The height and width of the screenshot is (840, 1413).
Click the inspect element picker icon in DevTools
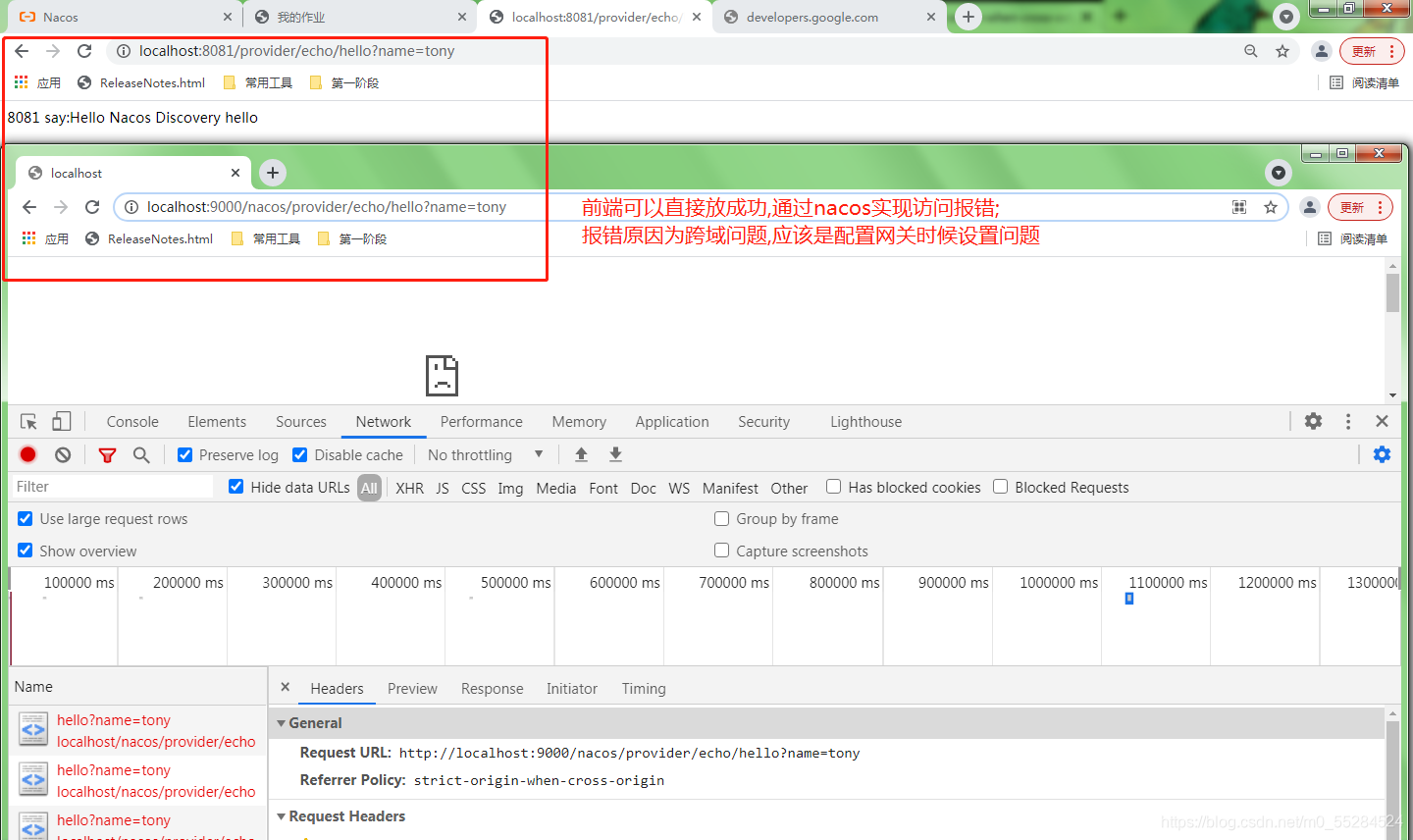coord(28,422)
